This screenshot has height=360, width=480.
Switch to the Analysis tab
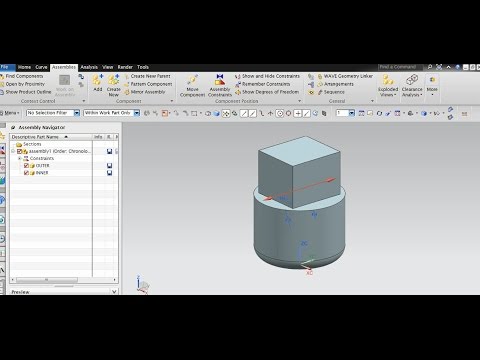89,67
